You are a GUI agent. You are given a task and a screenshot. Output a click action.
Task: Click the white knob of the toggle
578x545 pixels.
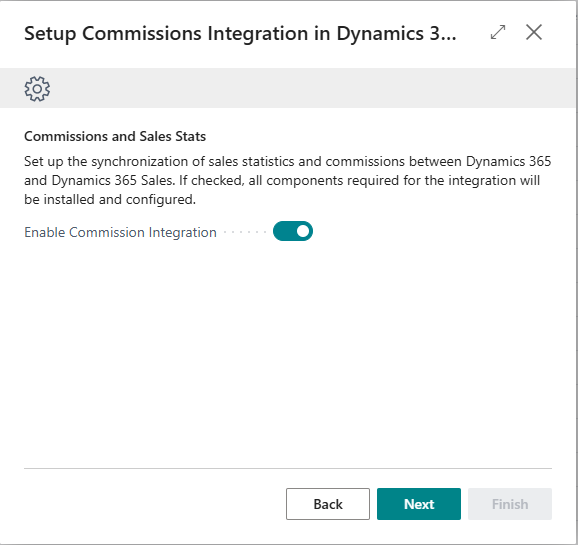303,231
